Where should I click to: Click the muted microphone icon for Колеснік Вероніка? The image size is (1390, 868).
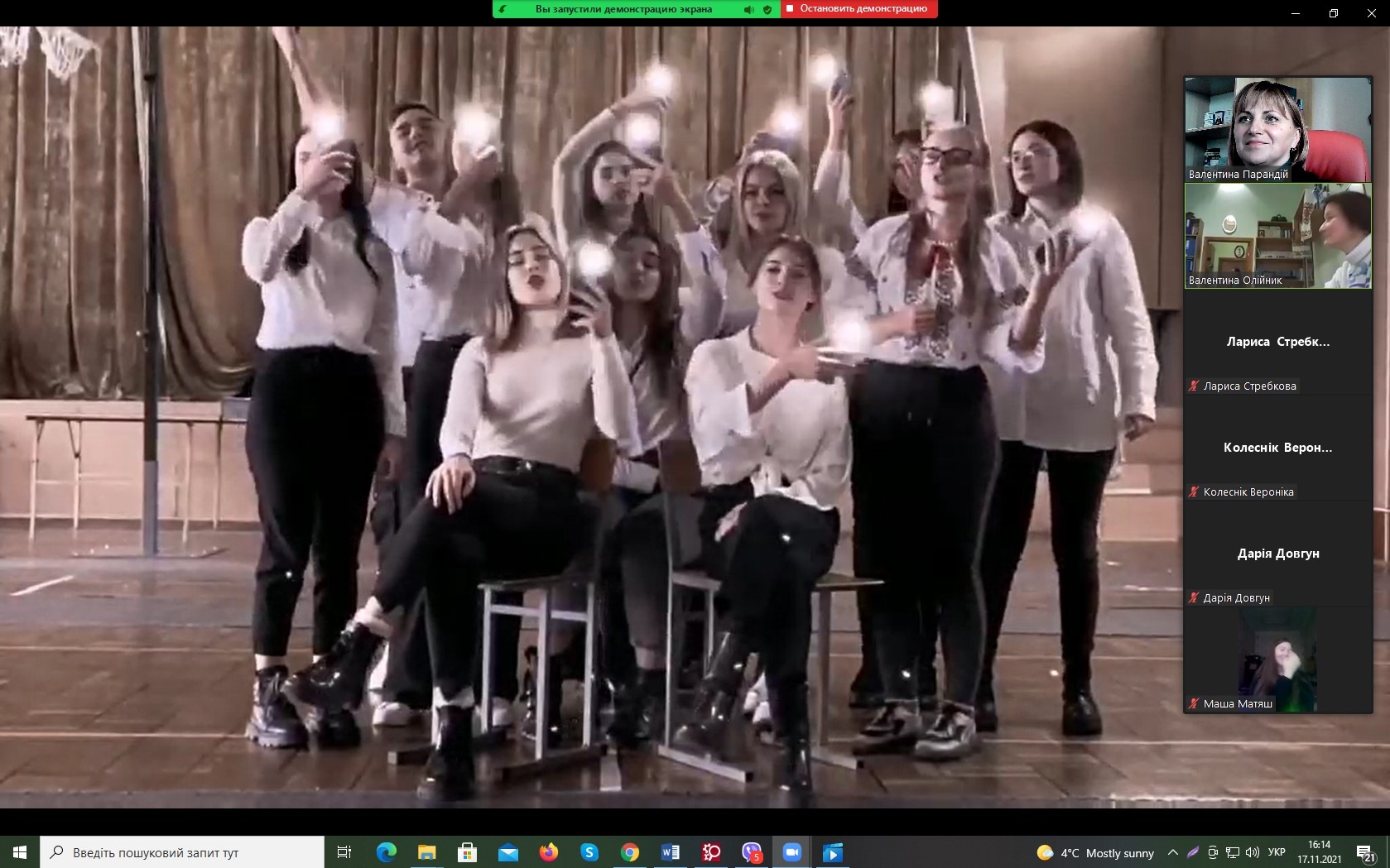click(1194, 492)
